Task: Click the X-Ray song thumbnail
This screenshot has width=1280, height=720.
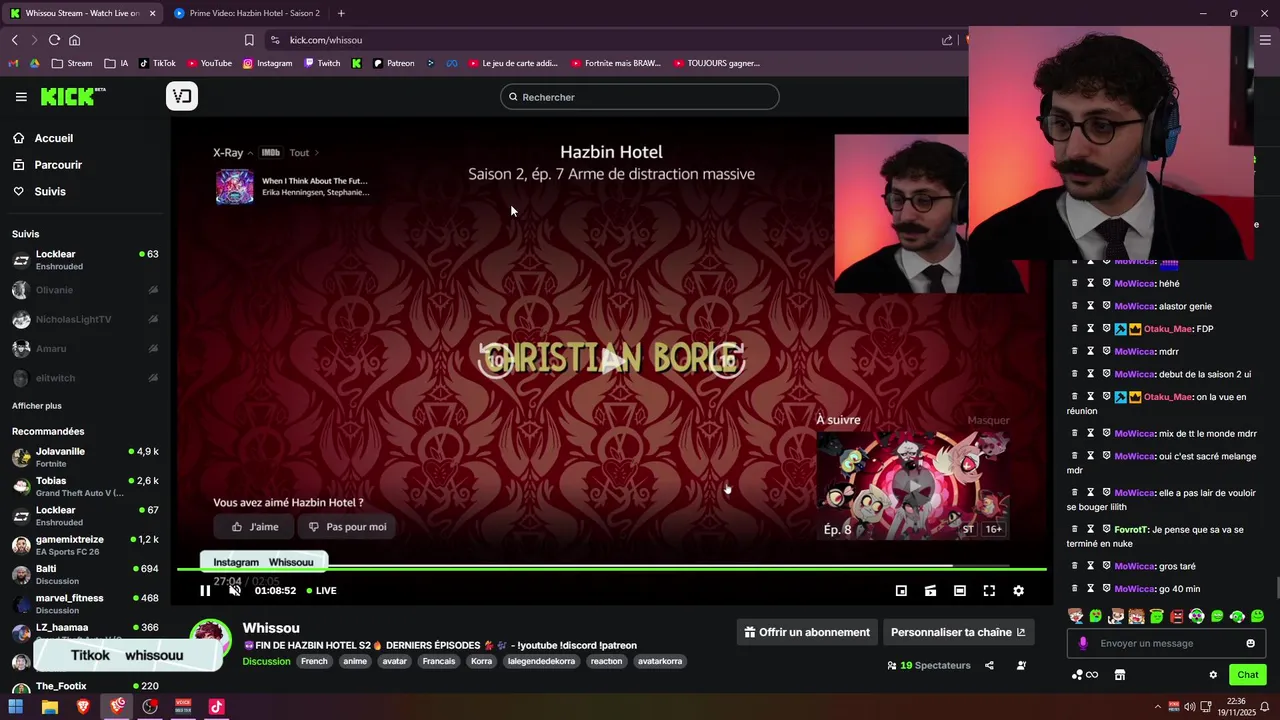Action: 235,187
